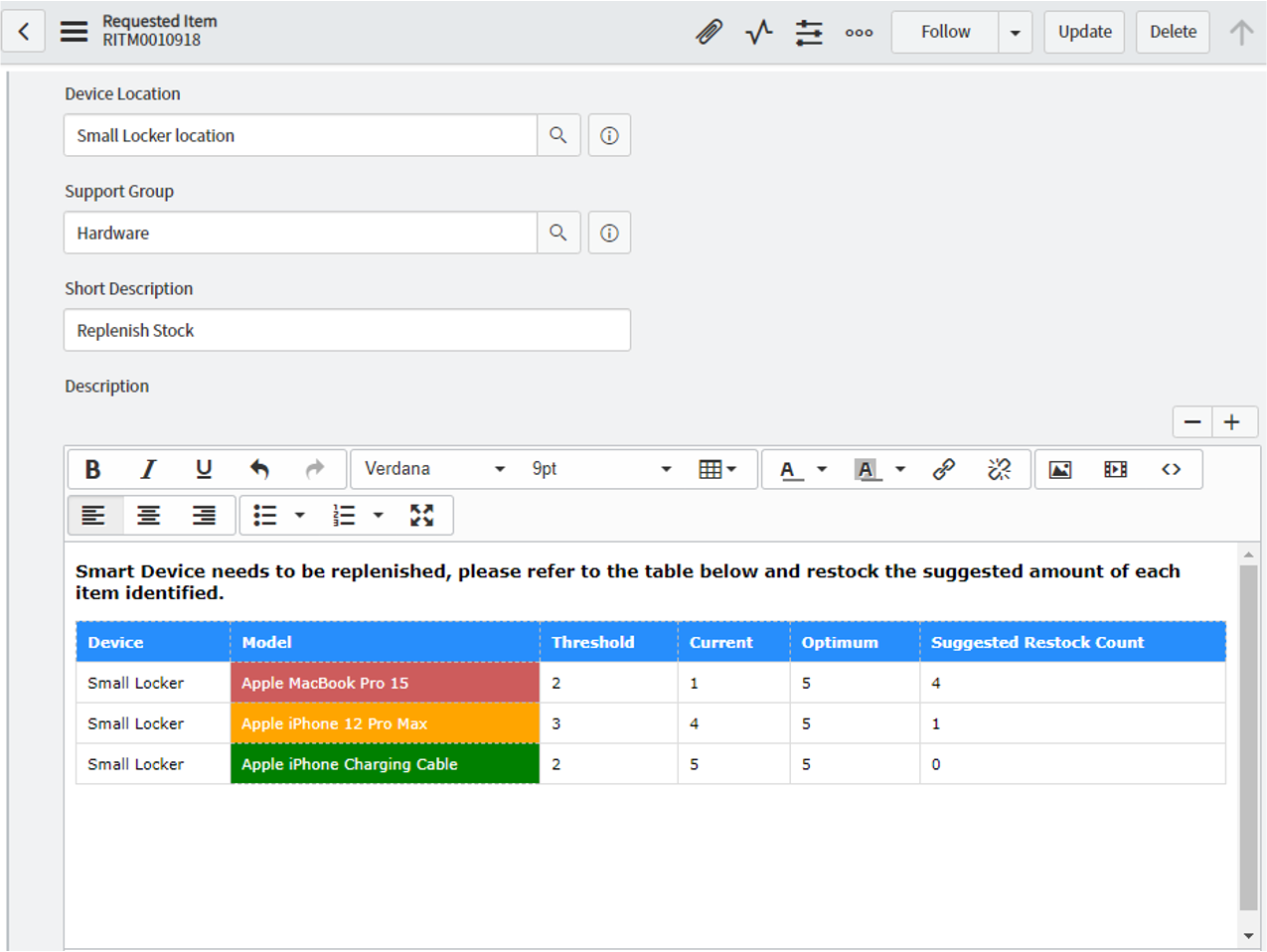Click the Threshold column header

click(608, 642)
